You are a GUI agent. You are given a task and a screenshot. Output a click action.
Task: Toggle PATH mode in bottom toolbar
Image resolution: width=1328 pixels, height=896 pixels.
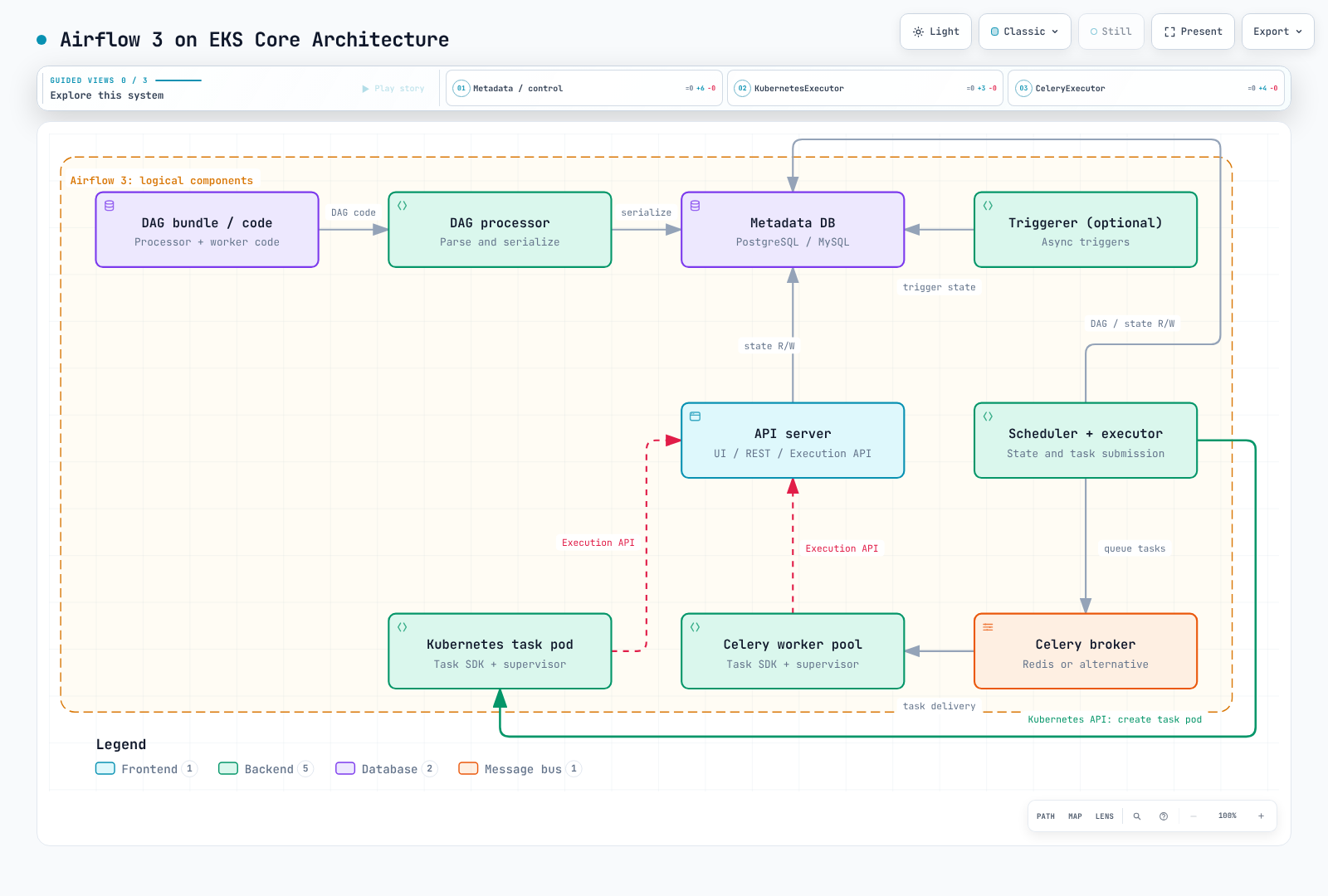(1046, 816)
